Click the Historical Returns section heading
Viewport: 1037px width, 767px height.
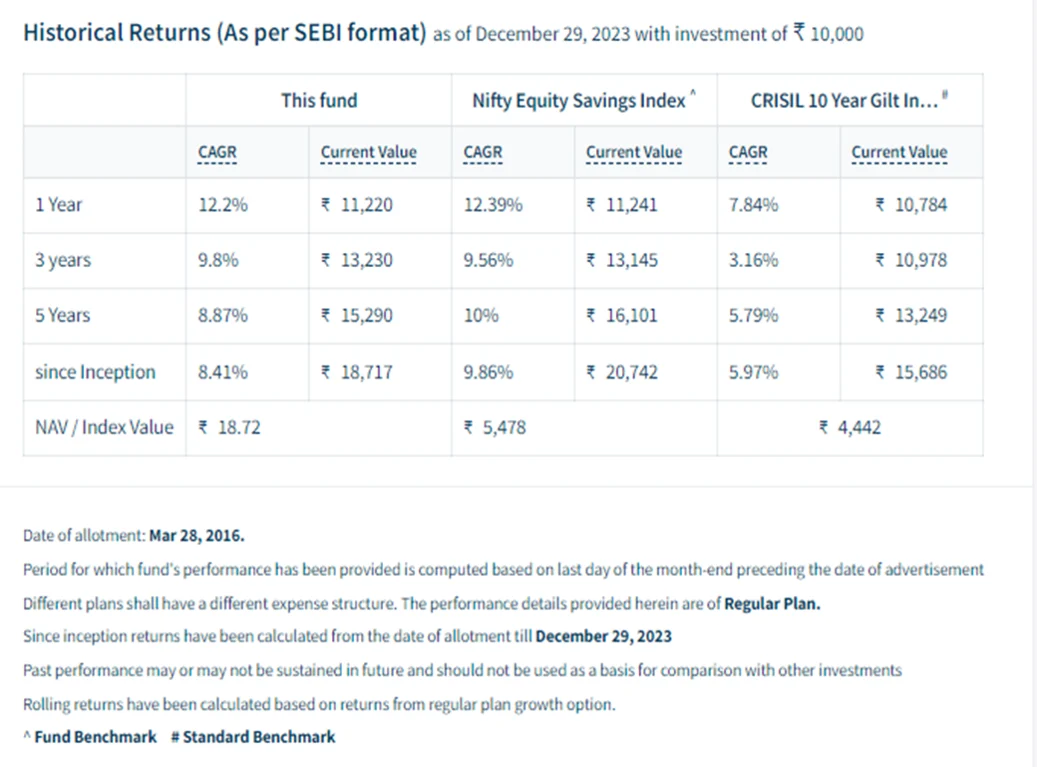coord(224,32)
